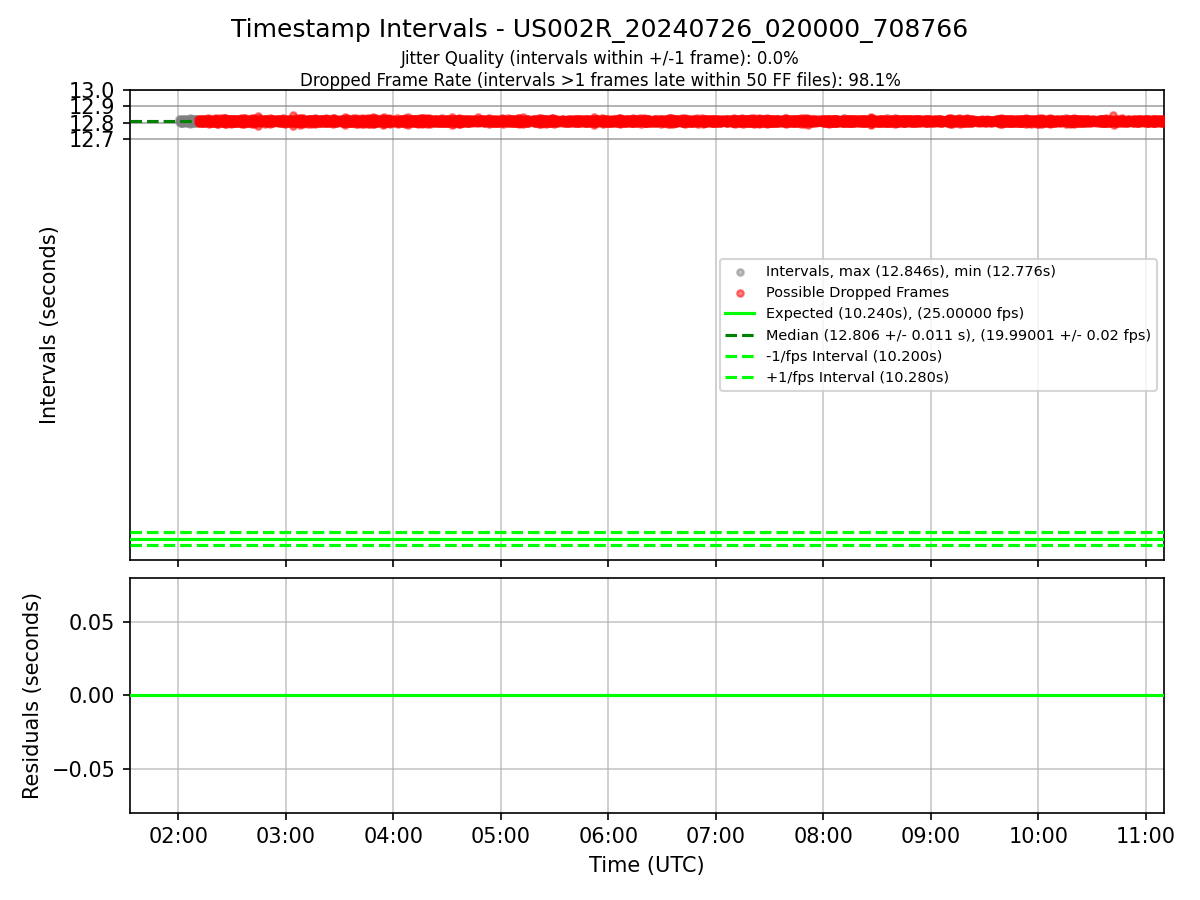Click the −0.05 residuals tick label

[x=83, y=769]
